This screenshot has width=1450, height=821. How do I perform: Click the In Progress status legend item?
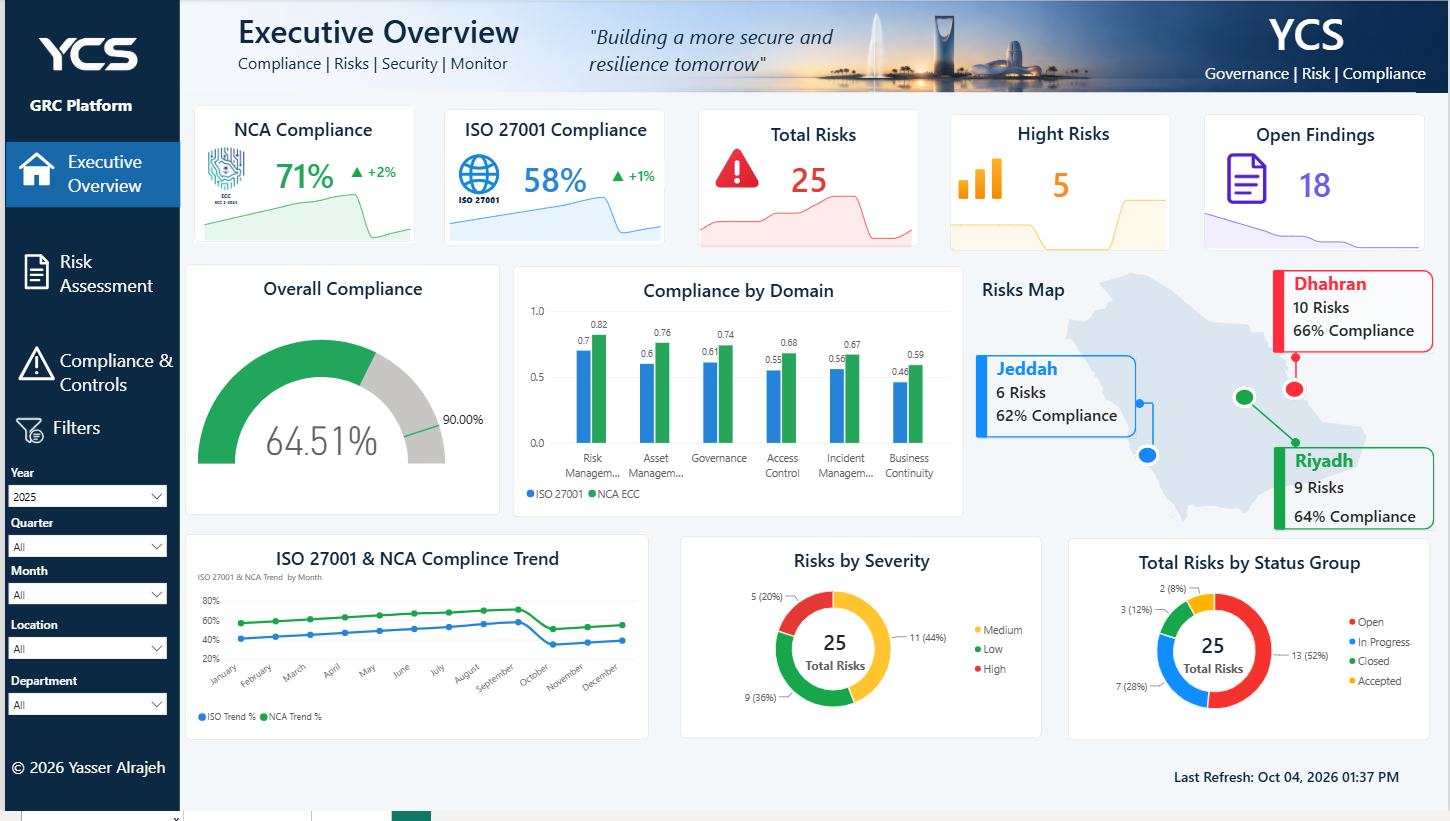point(1379,642)
